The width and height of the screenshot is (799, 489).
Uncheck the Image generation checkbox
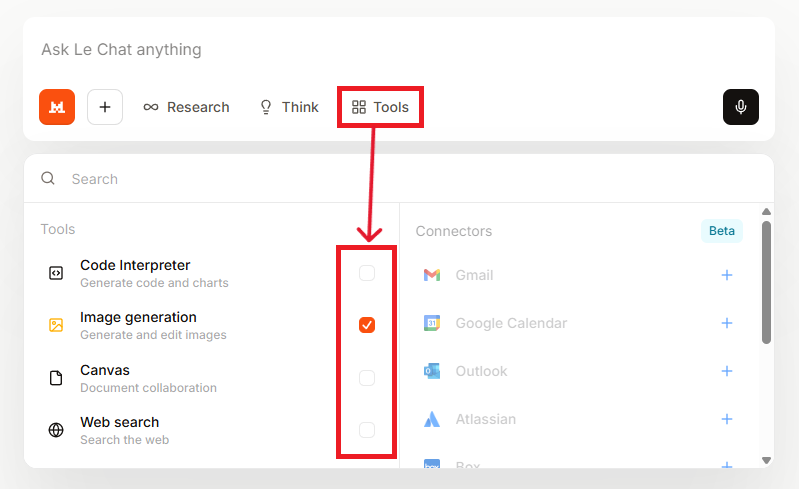point(367,325)
